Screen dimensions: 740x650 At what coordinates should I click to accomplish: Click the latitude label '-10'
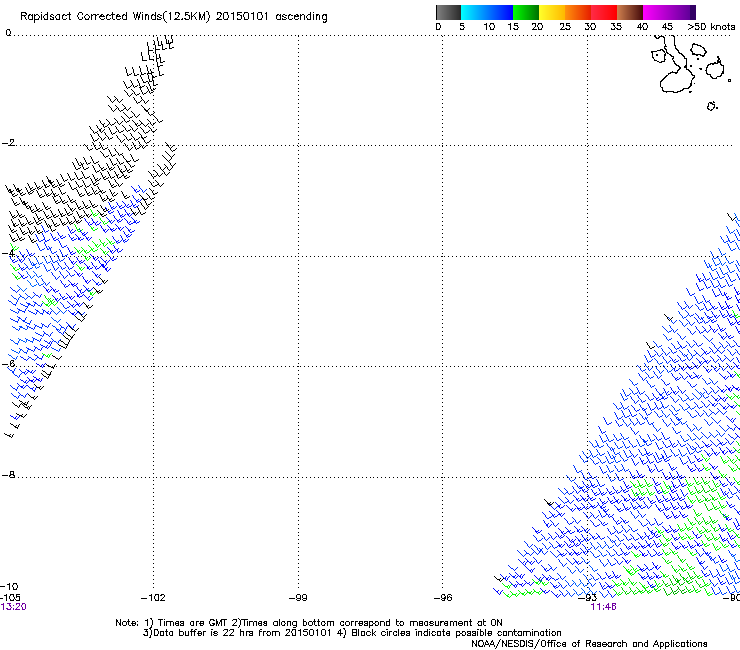(x=9, y=587)
